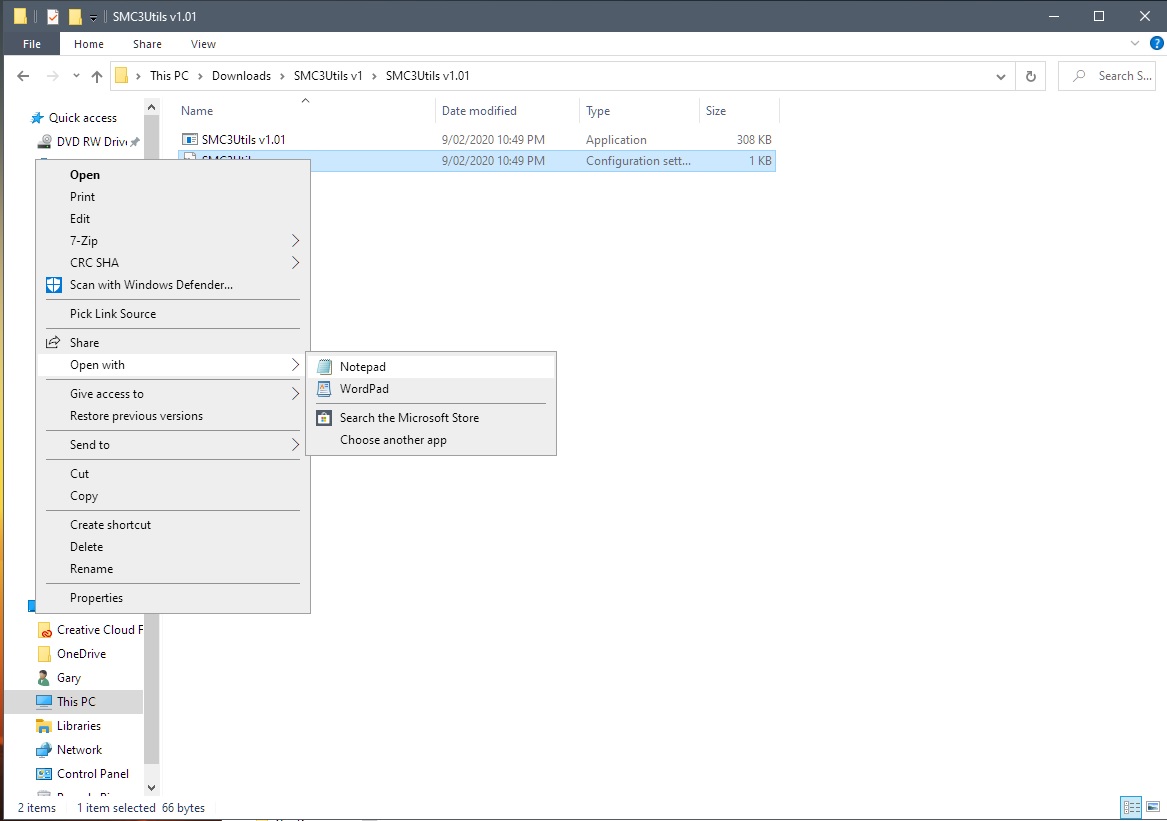Expand the 7-Zip submenu arrow
Screen dimensions: 1167x821
point(295,240)
